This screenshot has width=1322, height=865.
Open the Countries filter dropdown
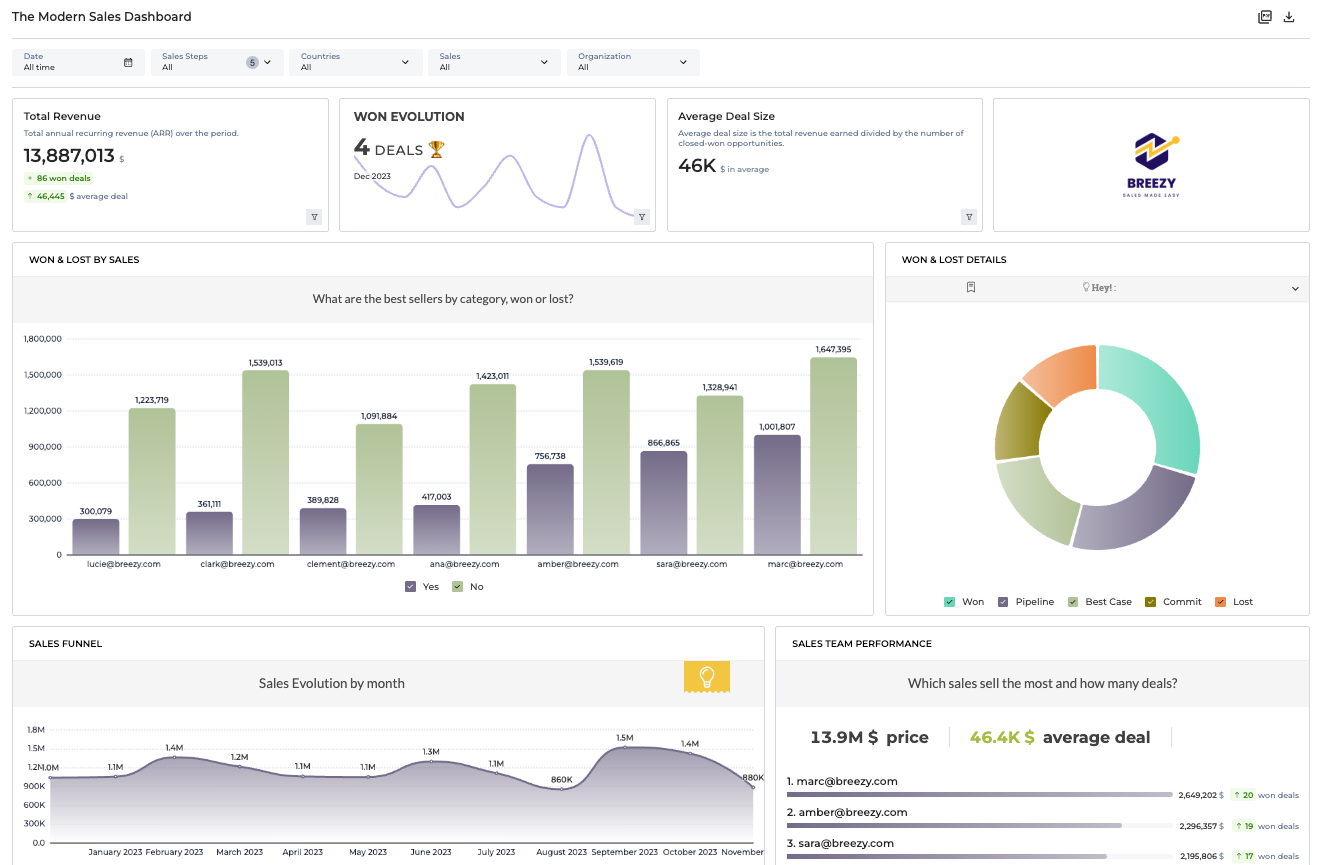point(356,62)
